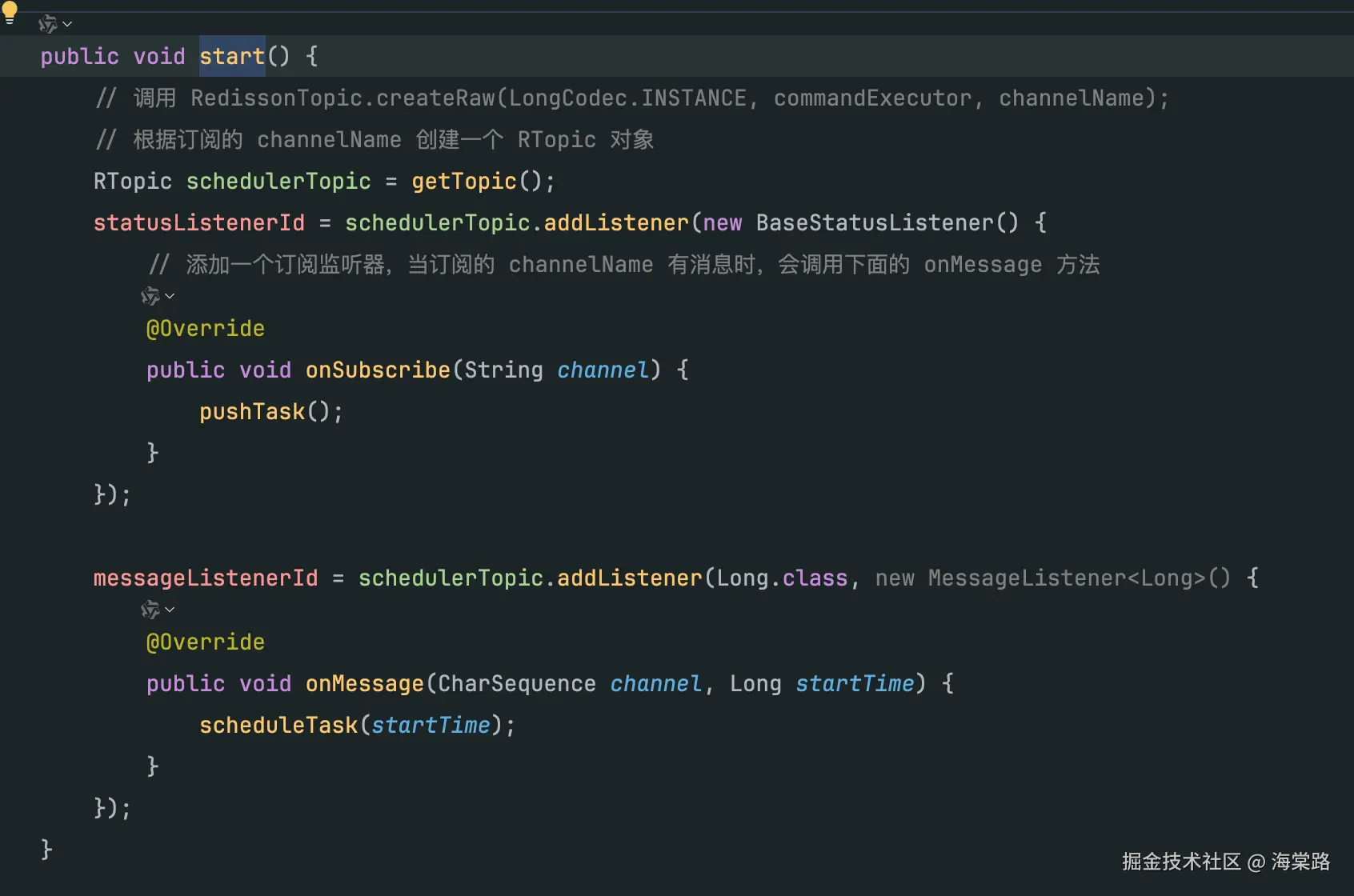This screenshot has height=896, width=1354.
Task: Click the schedulerTopic variable in the RTopic declaration
Action: (278, 182)
